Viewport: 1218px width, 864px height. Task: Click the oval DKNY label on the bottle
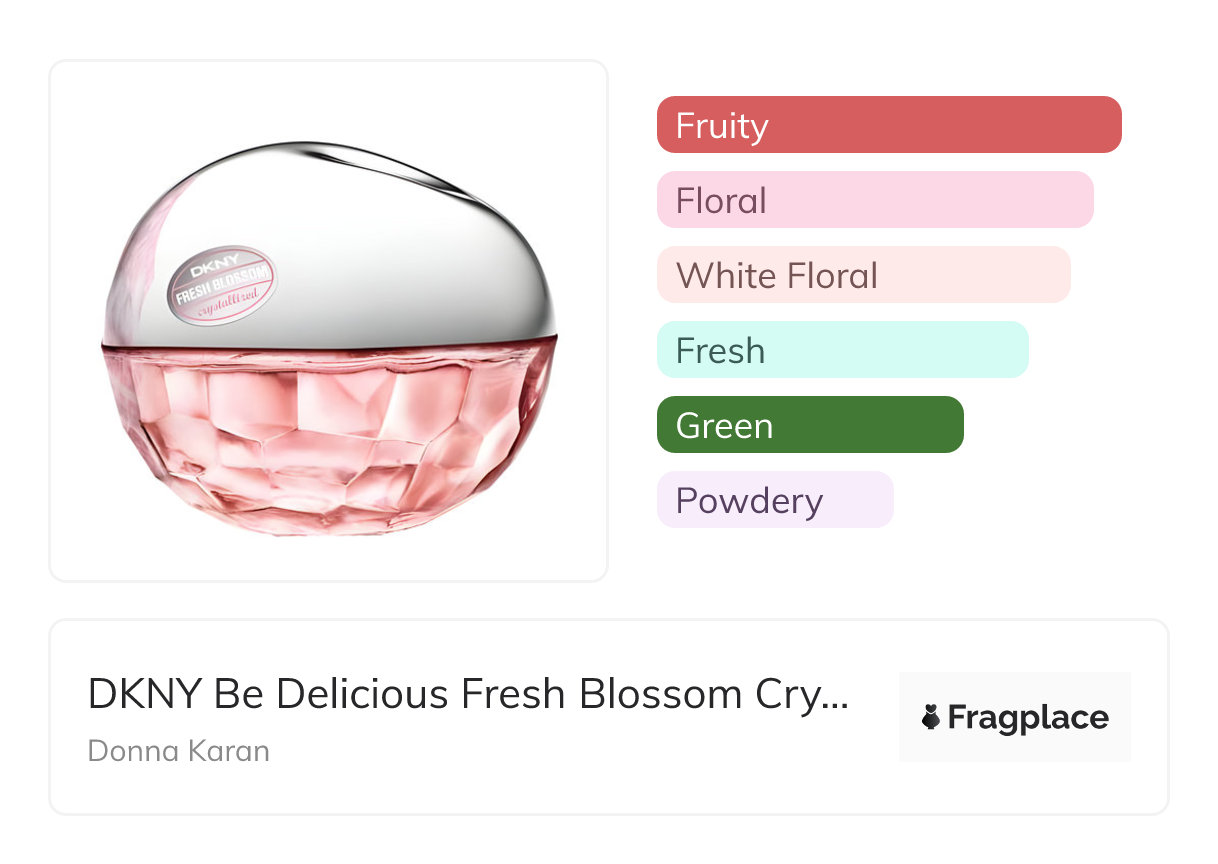click(x=221, y=286)
